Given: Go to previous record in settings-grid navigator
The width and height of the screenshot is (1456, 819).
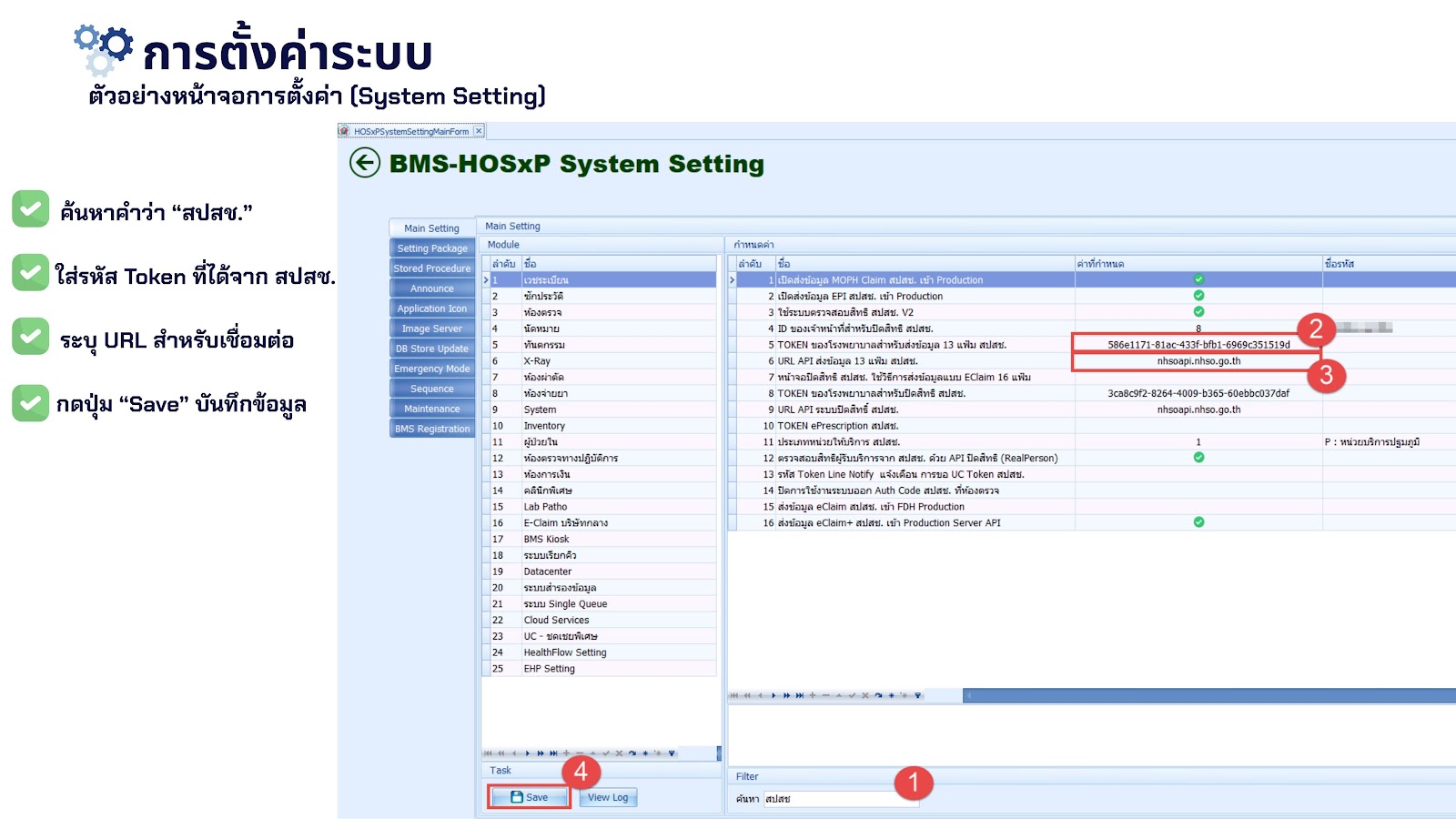Looking at the screenshot, I should tap(761, 695).
